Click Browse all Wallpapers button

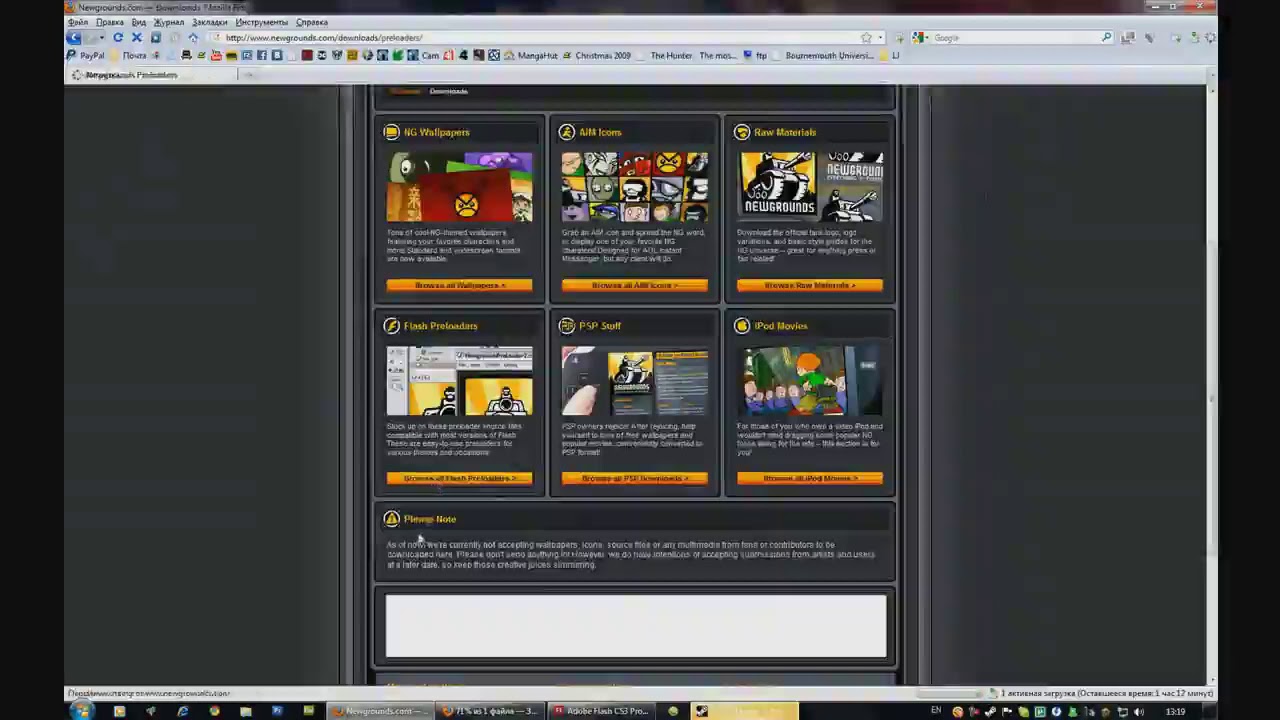tap(459, 285)
